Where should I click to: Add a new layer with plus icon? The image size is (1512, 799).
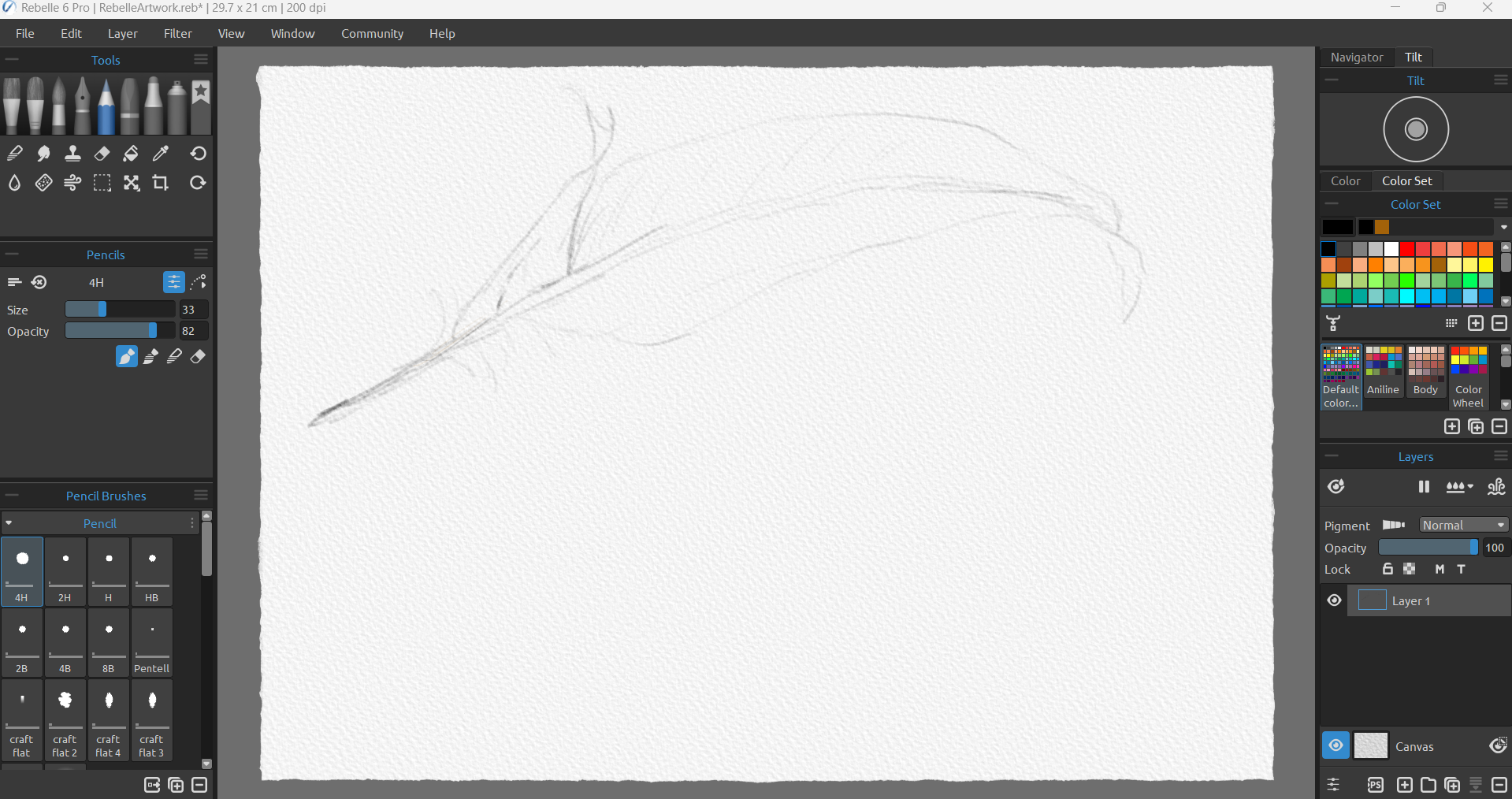point(1405,785)
